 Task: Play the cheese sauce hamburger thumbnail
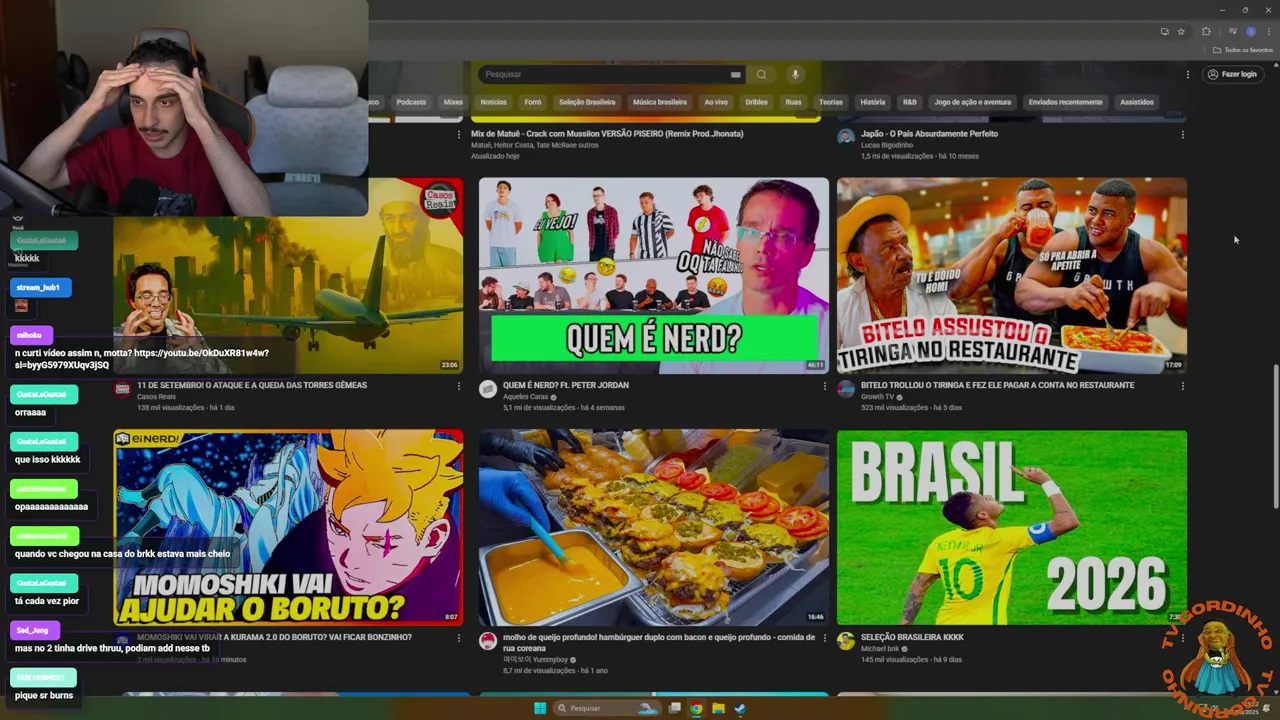point(654,528)
